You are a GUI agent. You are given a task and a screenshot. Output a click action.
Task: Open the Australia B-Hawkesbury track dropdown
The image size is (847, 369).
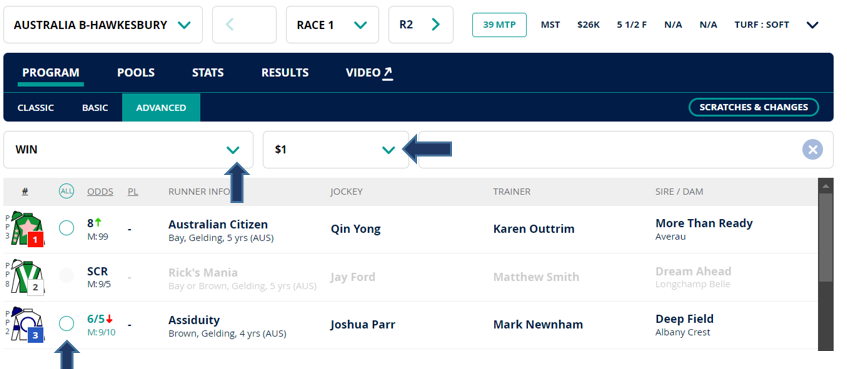click(x=103, y=25)
